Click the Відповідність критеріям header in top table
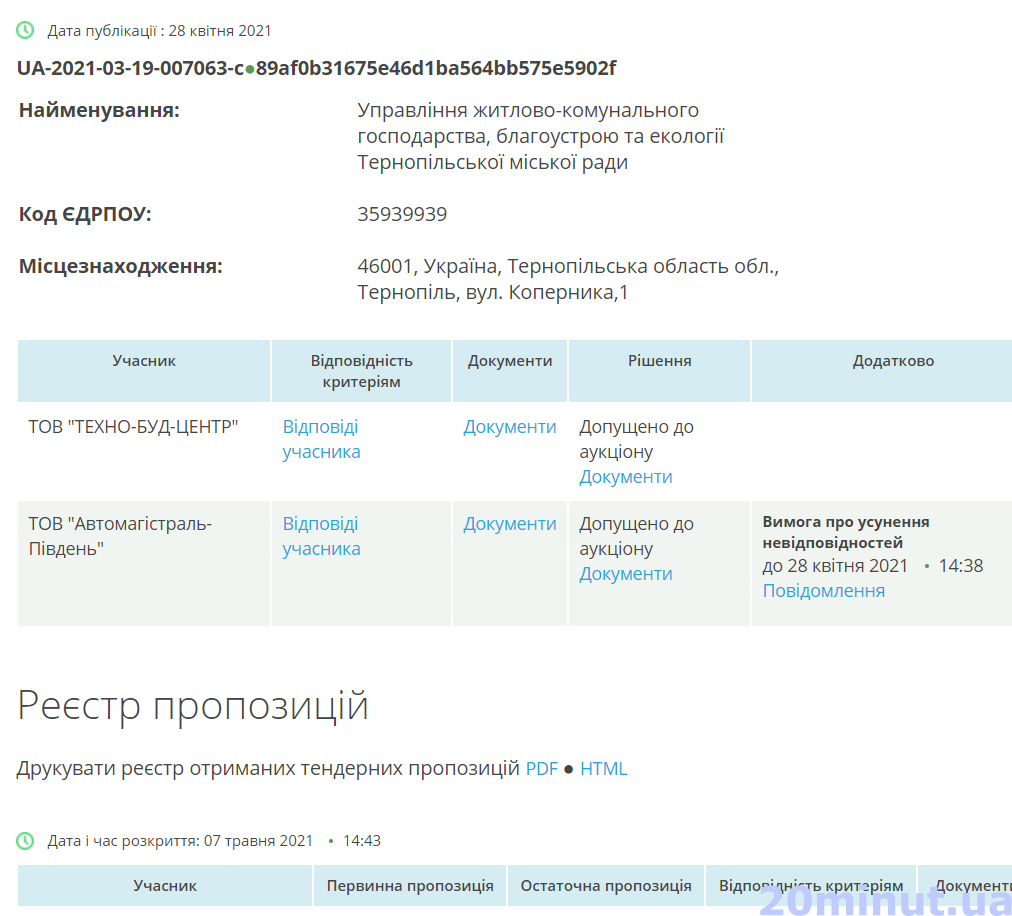The height and width of the screenshot is (916, 1012). (x=361, y=371)
